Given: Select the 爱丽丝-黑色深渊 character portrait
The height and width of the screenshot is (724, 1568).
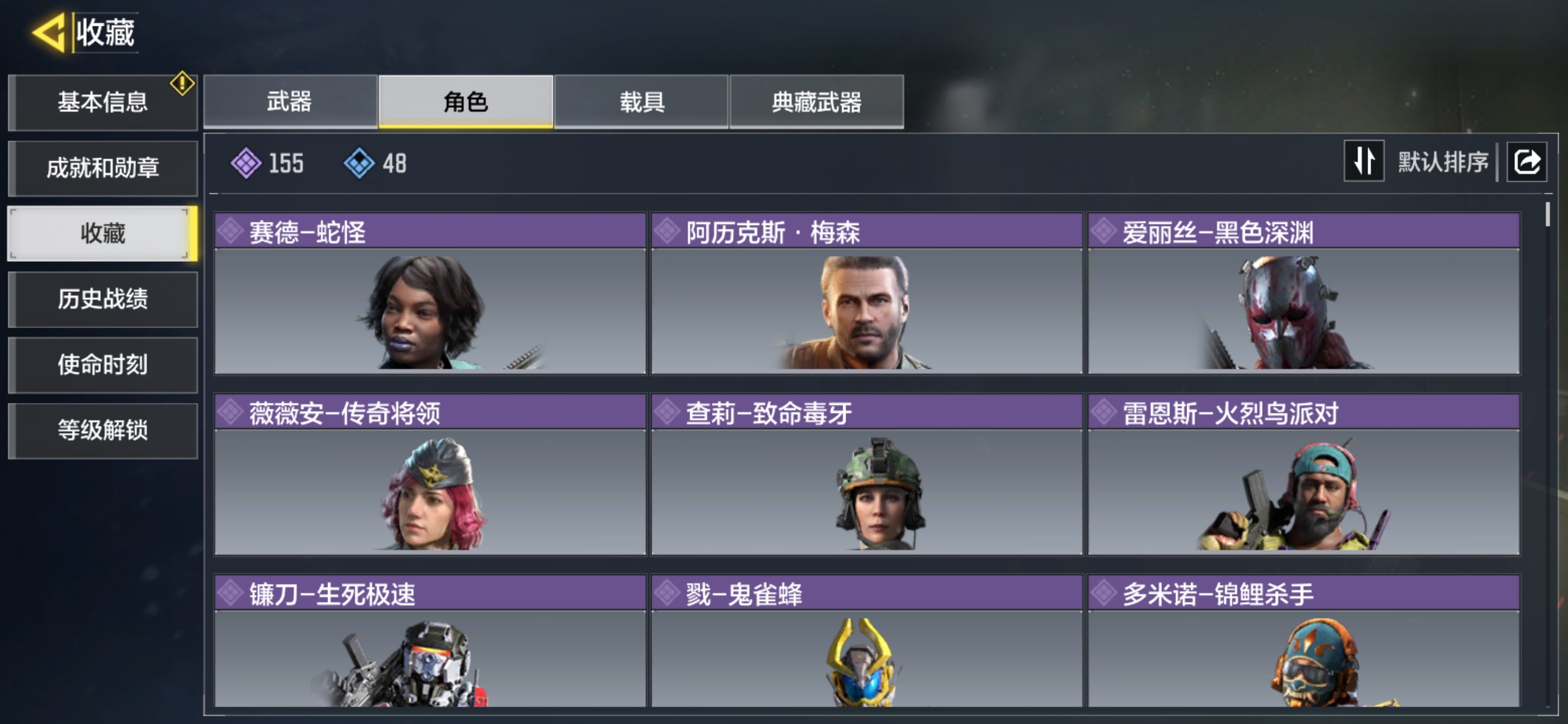Looking at the screenshot, I should pyautogui.click(x=1304, y=311).
